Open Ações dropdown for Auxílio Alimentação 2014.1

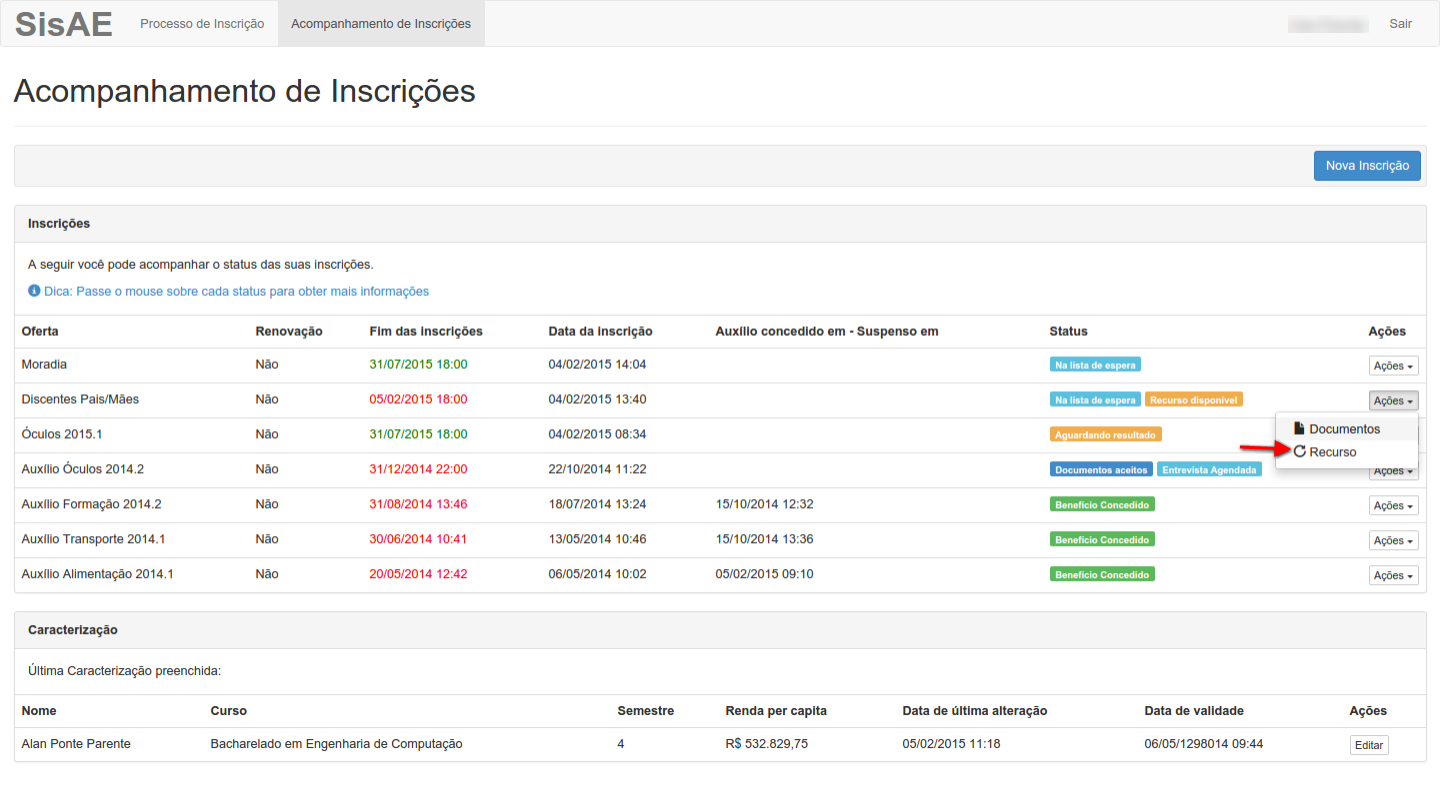tap(1393, 576)
